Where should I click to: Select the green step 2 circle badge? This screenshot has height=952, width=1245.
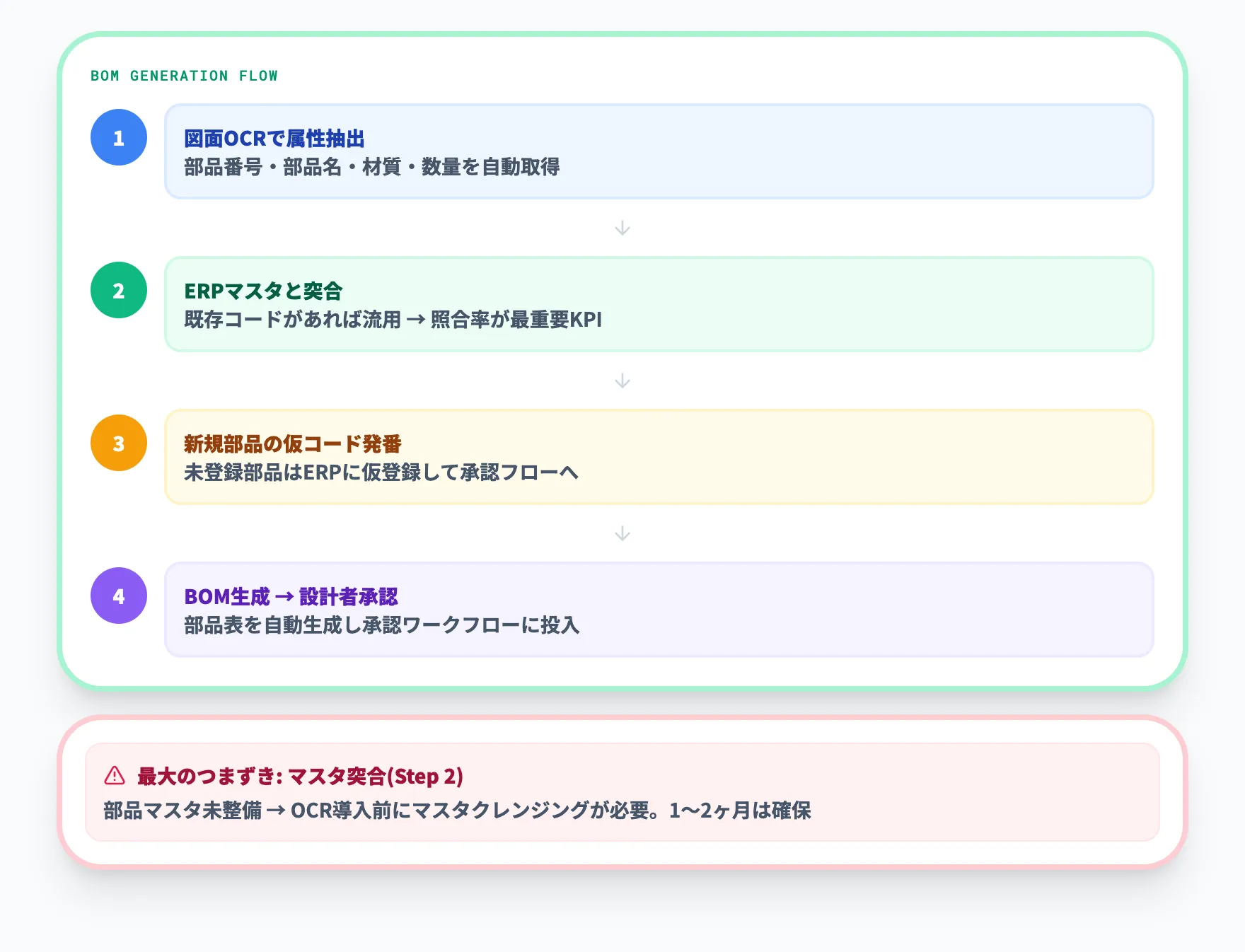[118, 290]
